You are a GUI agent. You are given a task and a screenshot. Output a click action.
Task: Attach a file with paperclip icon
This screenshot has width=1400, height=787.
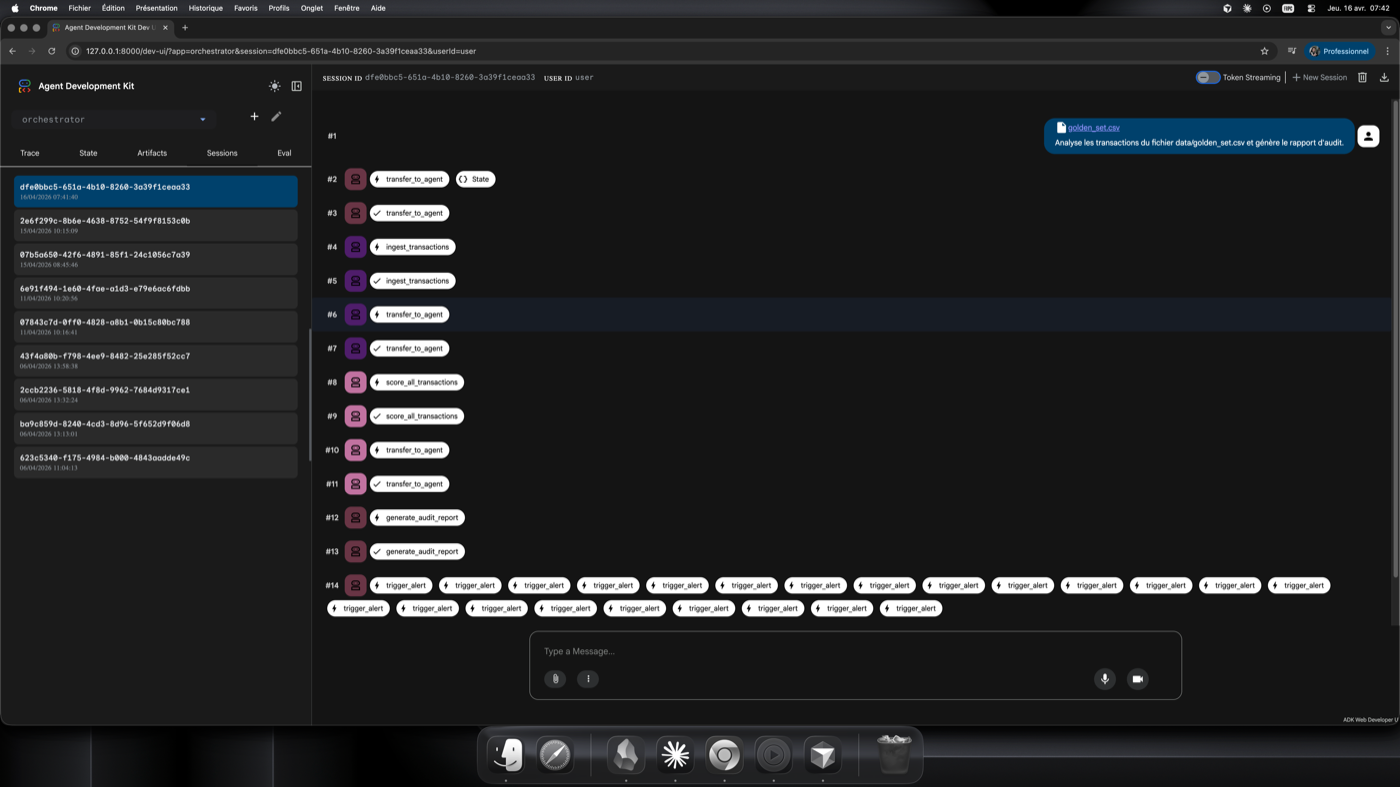(555, 679)
